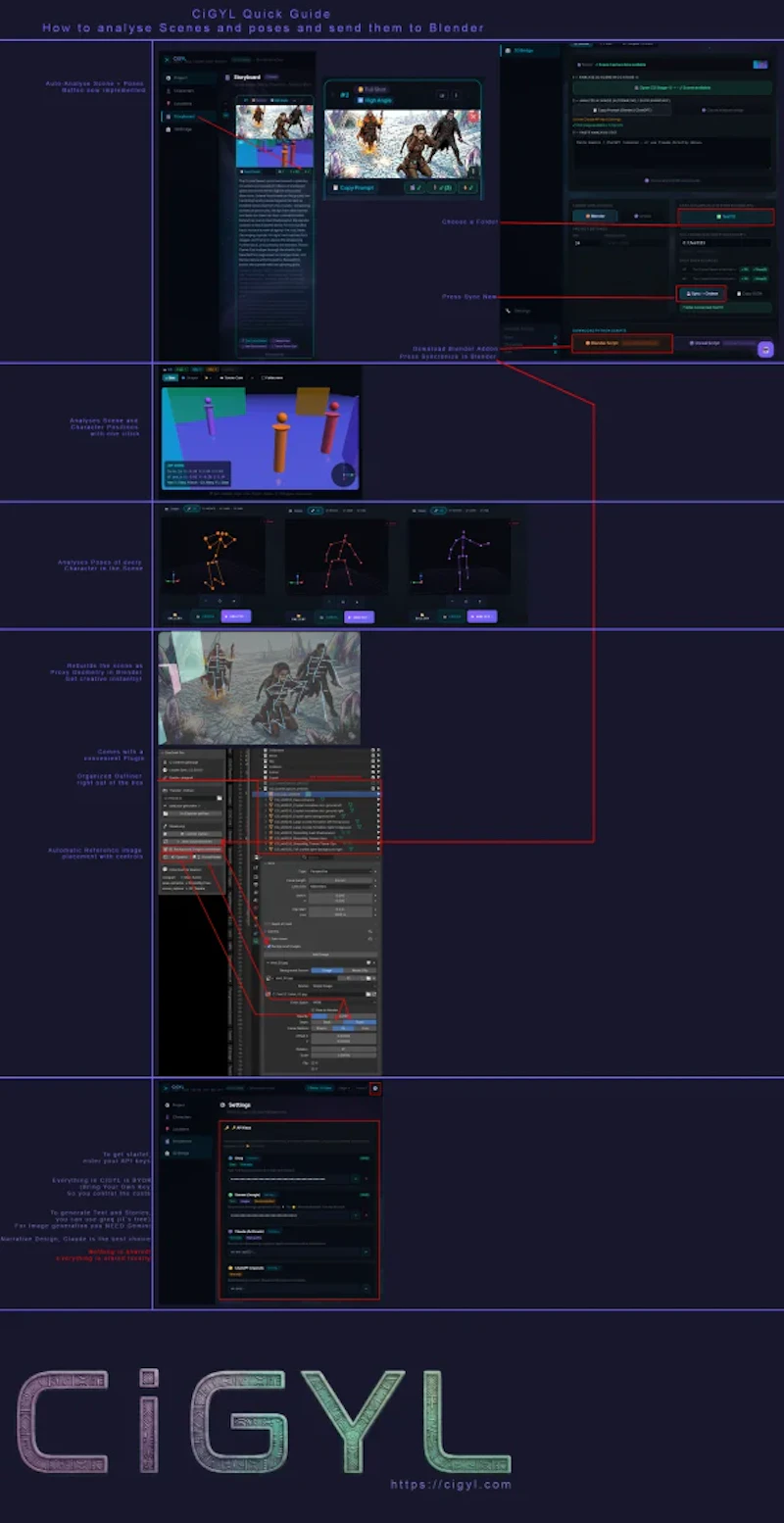
Task: Select the orange skeleton pose viewport
Action: pyautogui.click(x=215, y=554)
